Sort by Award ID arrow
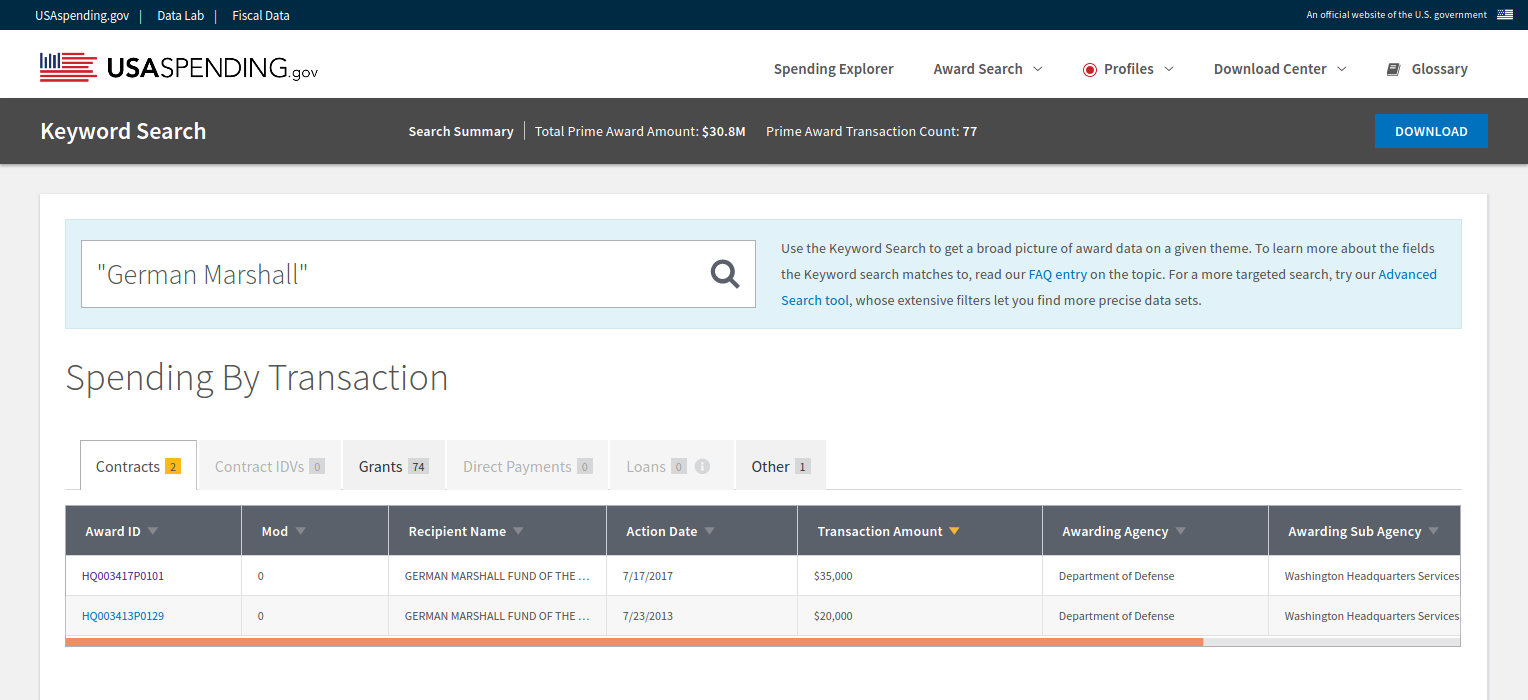The height and width of the screenshot is (700, 1528). tap(153, 531)
